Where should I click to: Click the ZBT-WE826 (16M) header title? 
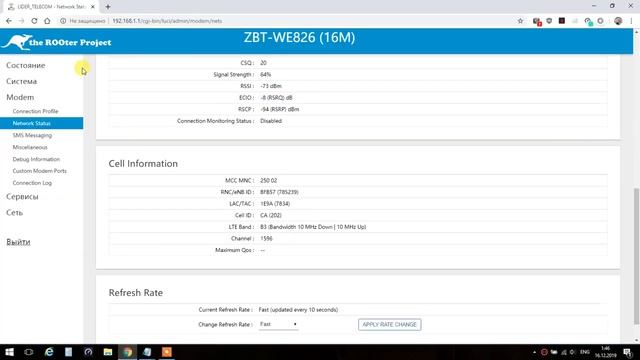click(x=300, y=38)
